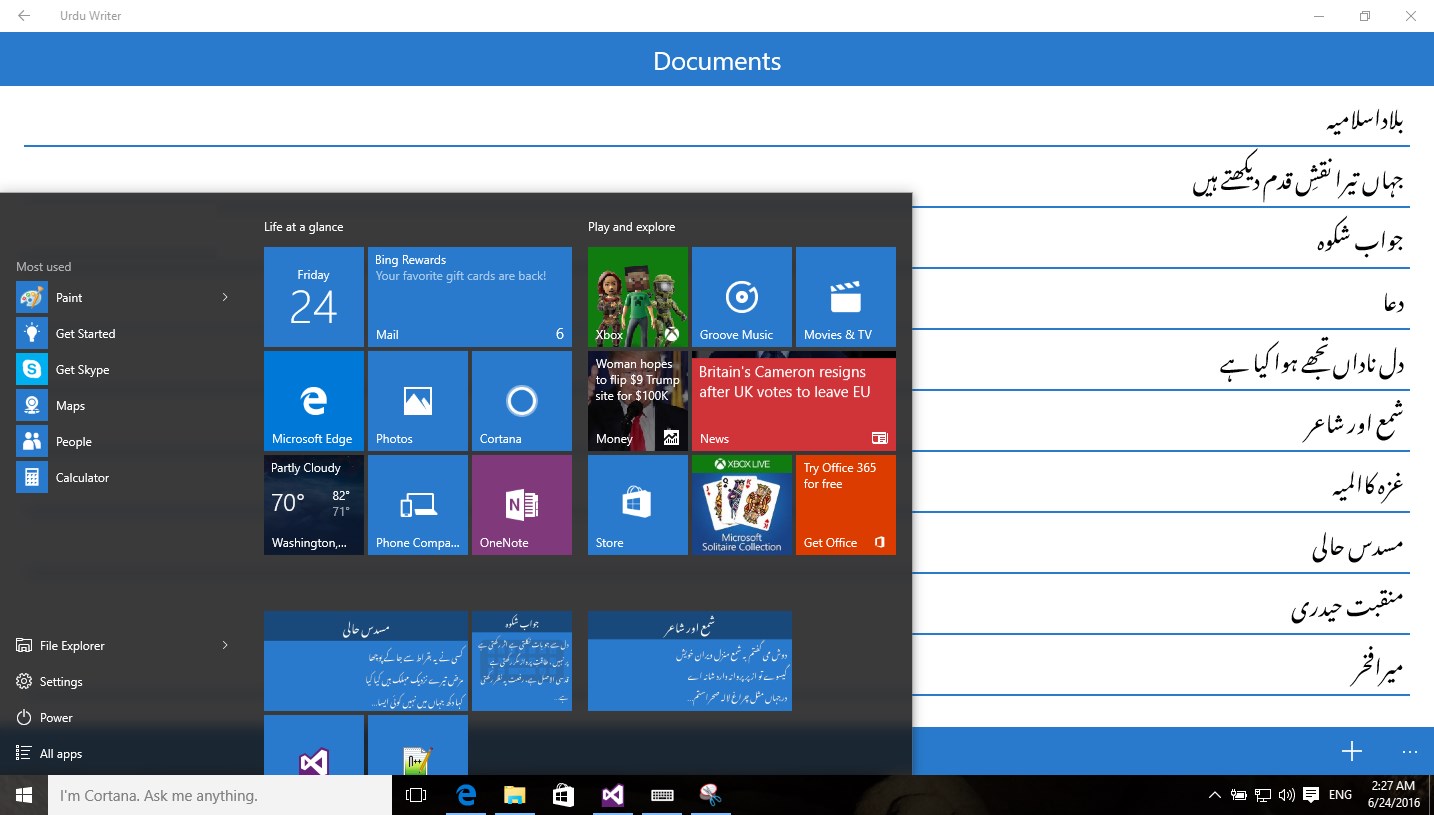Open the Microsoft Solitaire Collection tile

click(742, 505)
